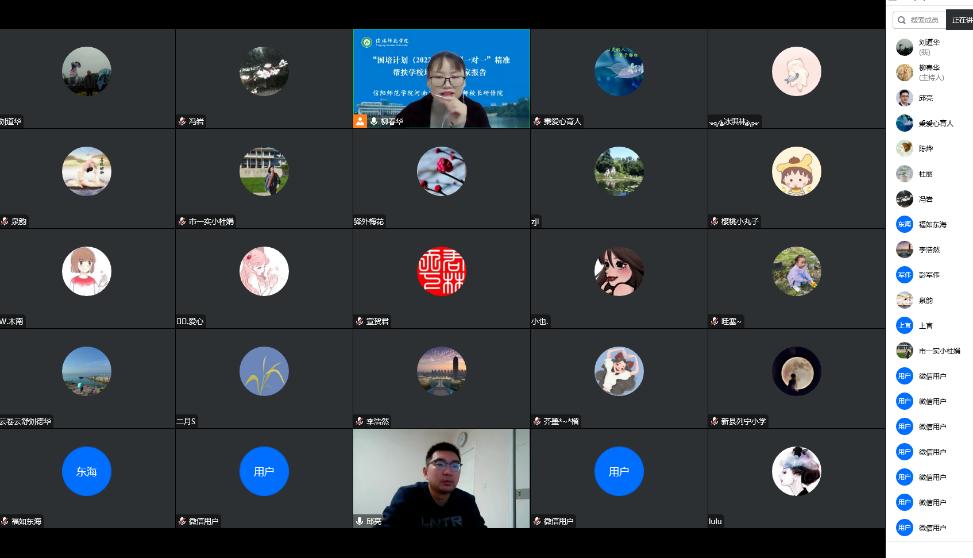
Task: Click the microphone icon on the presenter's video tile
Action: (x=374, y=121)
